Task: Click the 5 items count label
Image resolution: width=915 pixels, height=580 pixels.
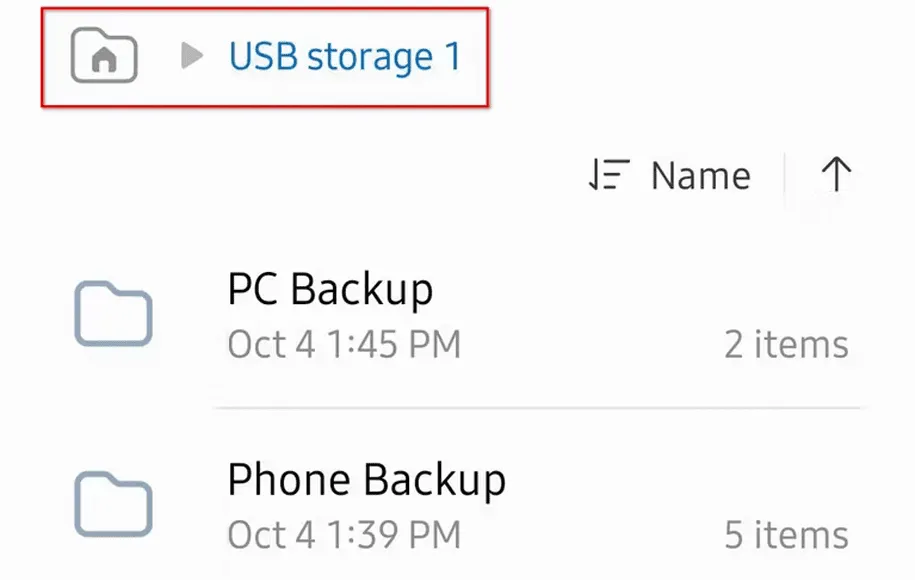Action: click(786, 535)
